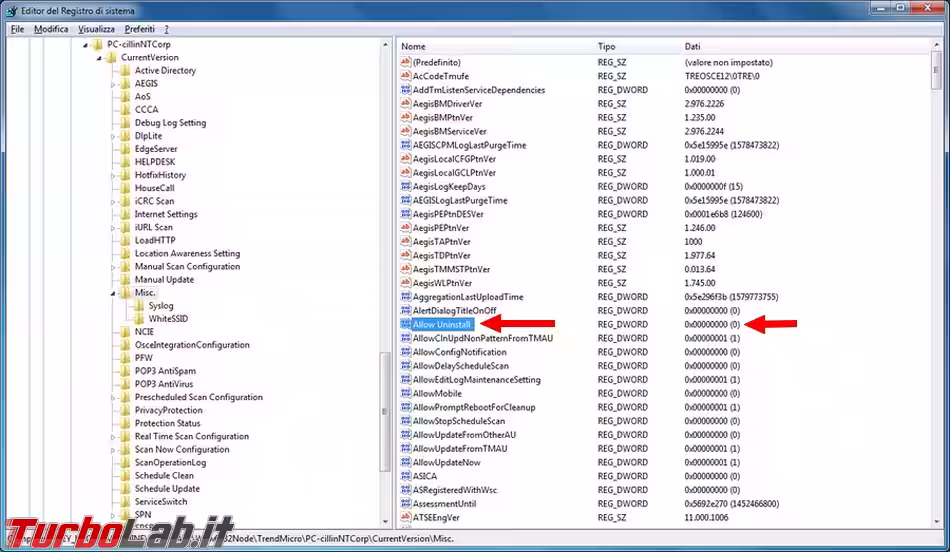Open the Preferiti menu

pyautogui.click(x=139, y=29)
